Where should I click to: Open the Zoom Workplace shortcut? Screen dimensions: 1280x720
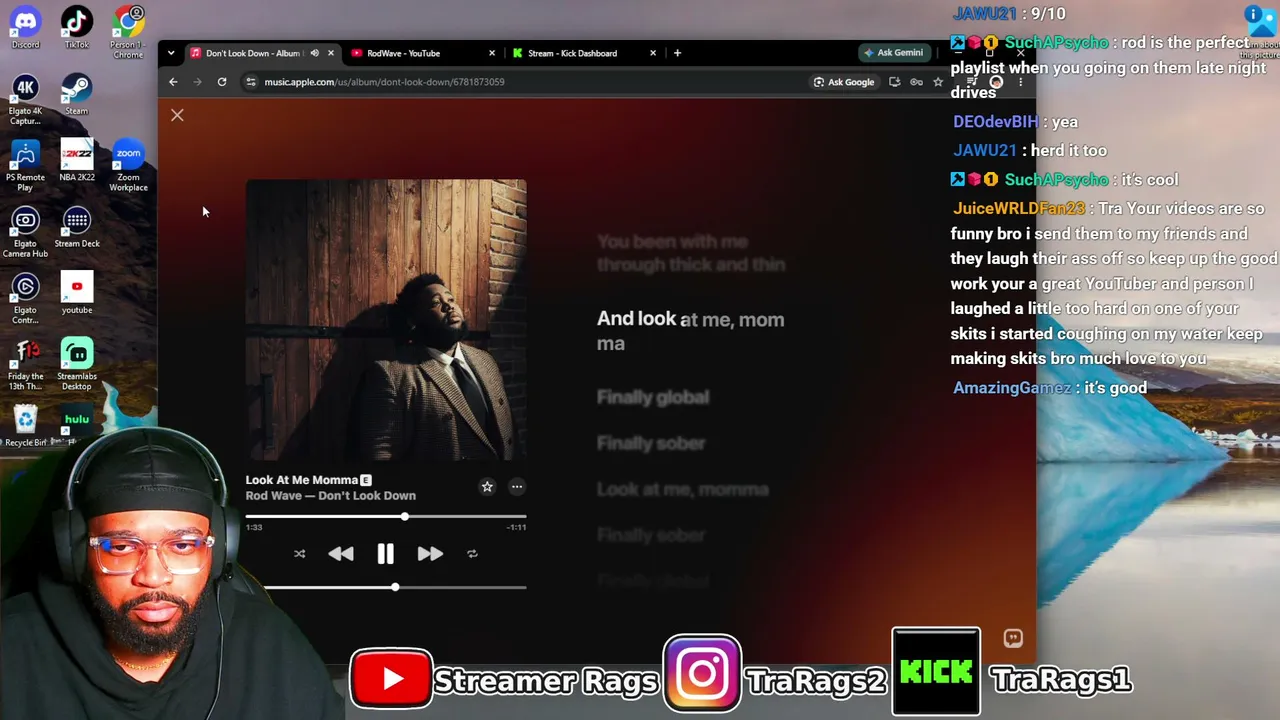[x=128, y=165]
